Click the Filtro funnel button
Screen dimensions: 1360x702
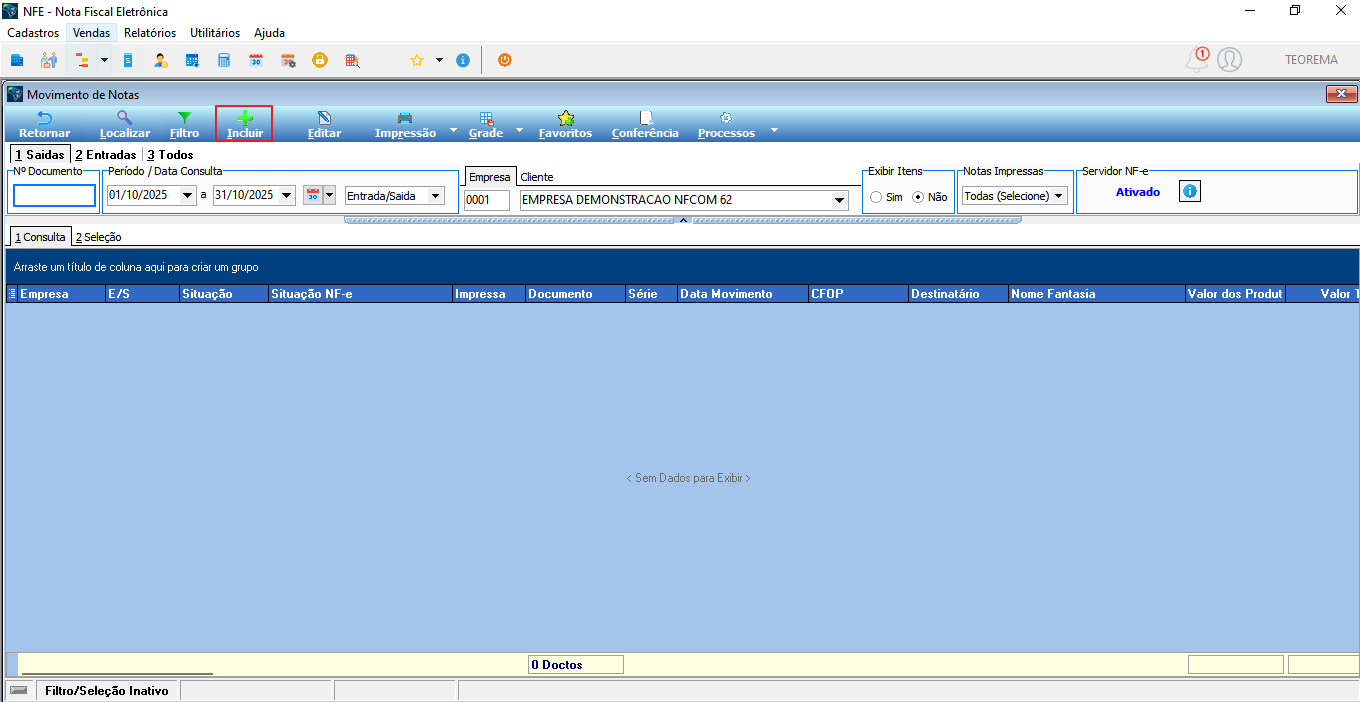tap(185, 125)
